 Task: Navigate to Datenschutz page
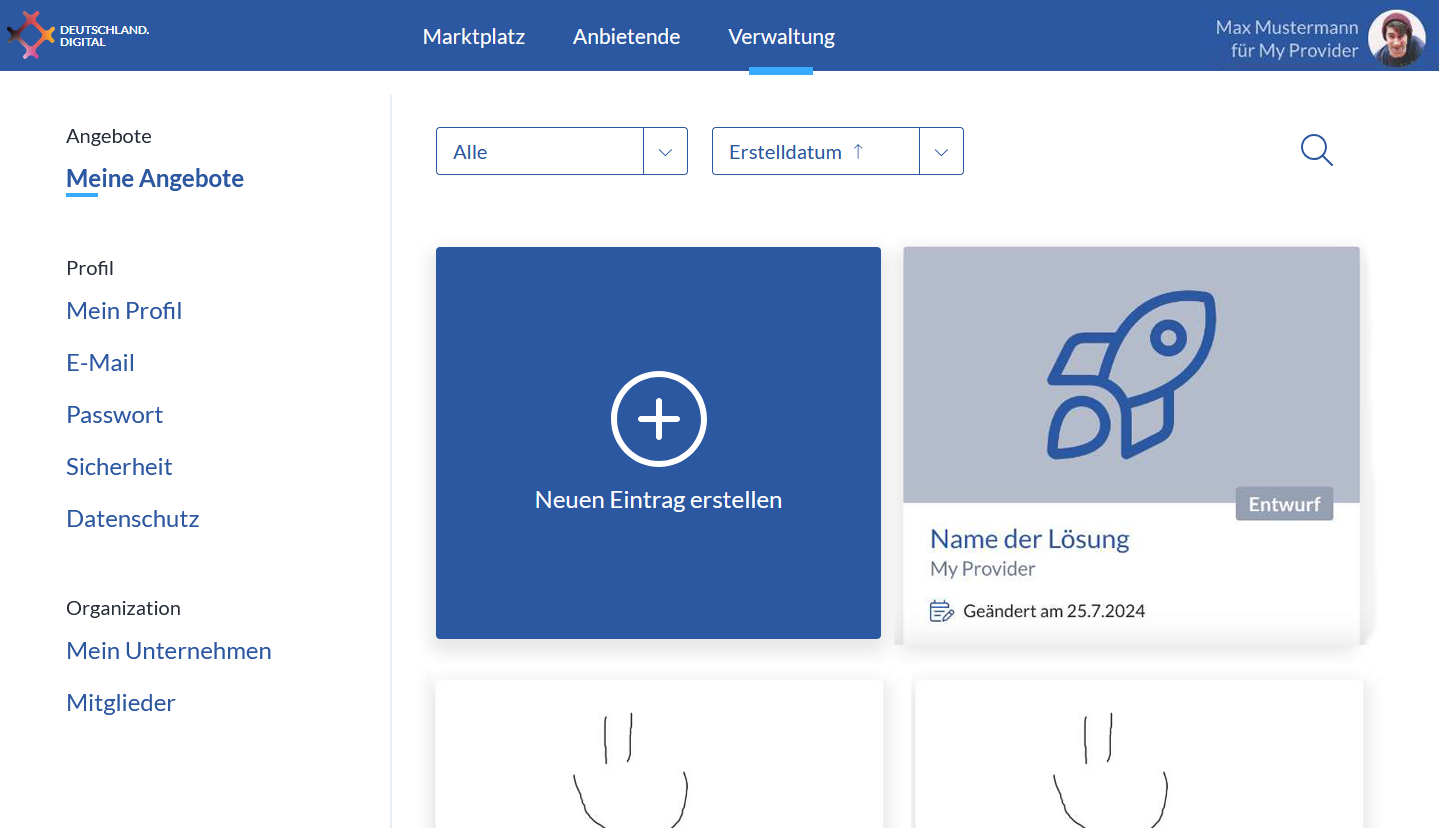coord(132,519)
